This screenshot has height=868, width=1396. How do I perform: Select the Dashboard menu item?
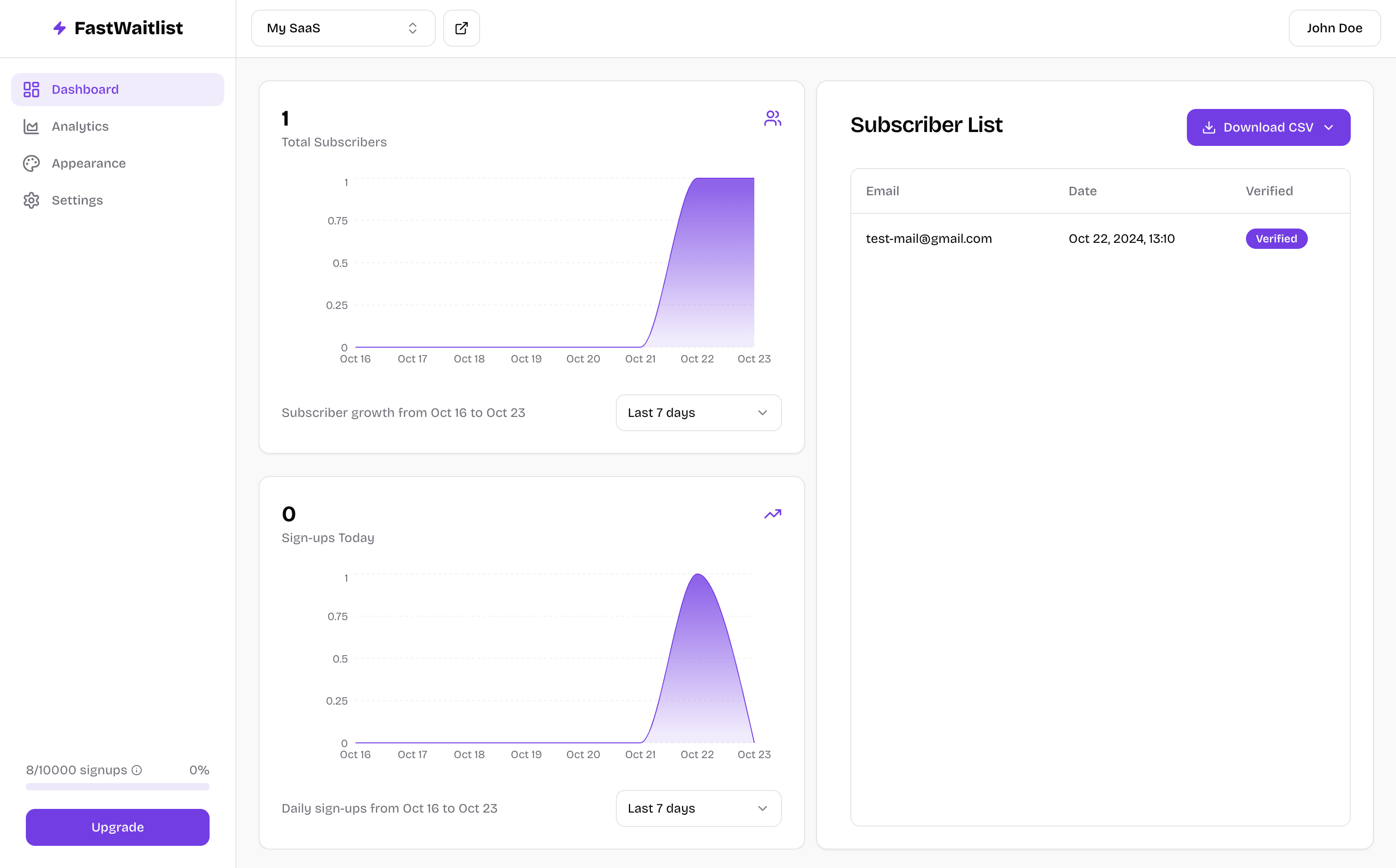[118, 89]
